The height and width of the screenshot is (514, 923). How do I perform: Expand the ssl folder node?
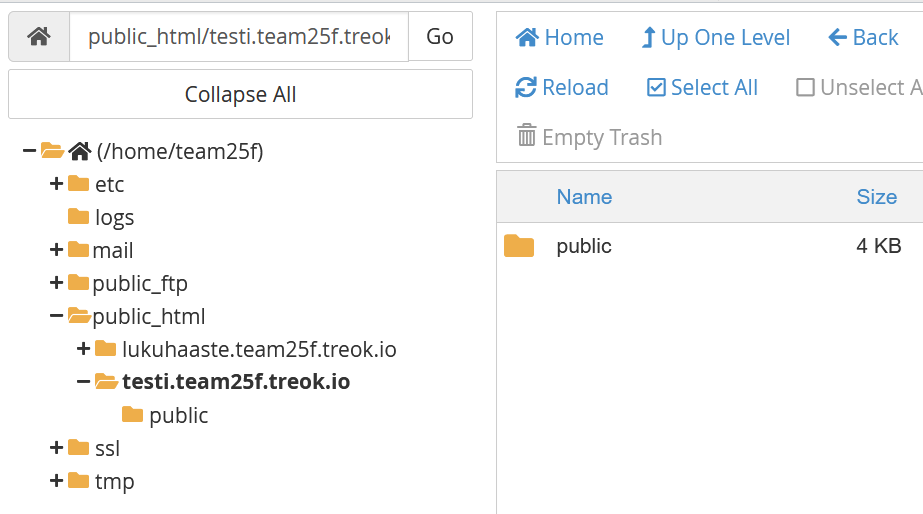coord(57,448)
